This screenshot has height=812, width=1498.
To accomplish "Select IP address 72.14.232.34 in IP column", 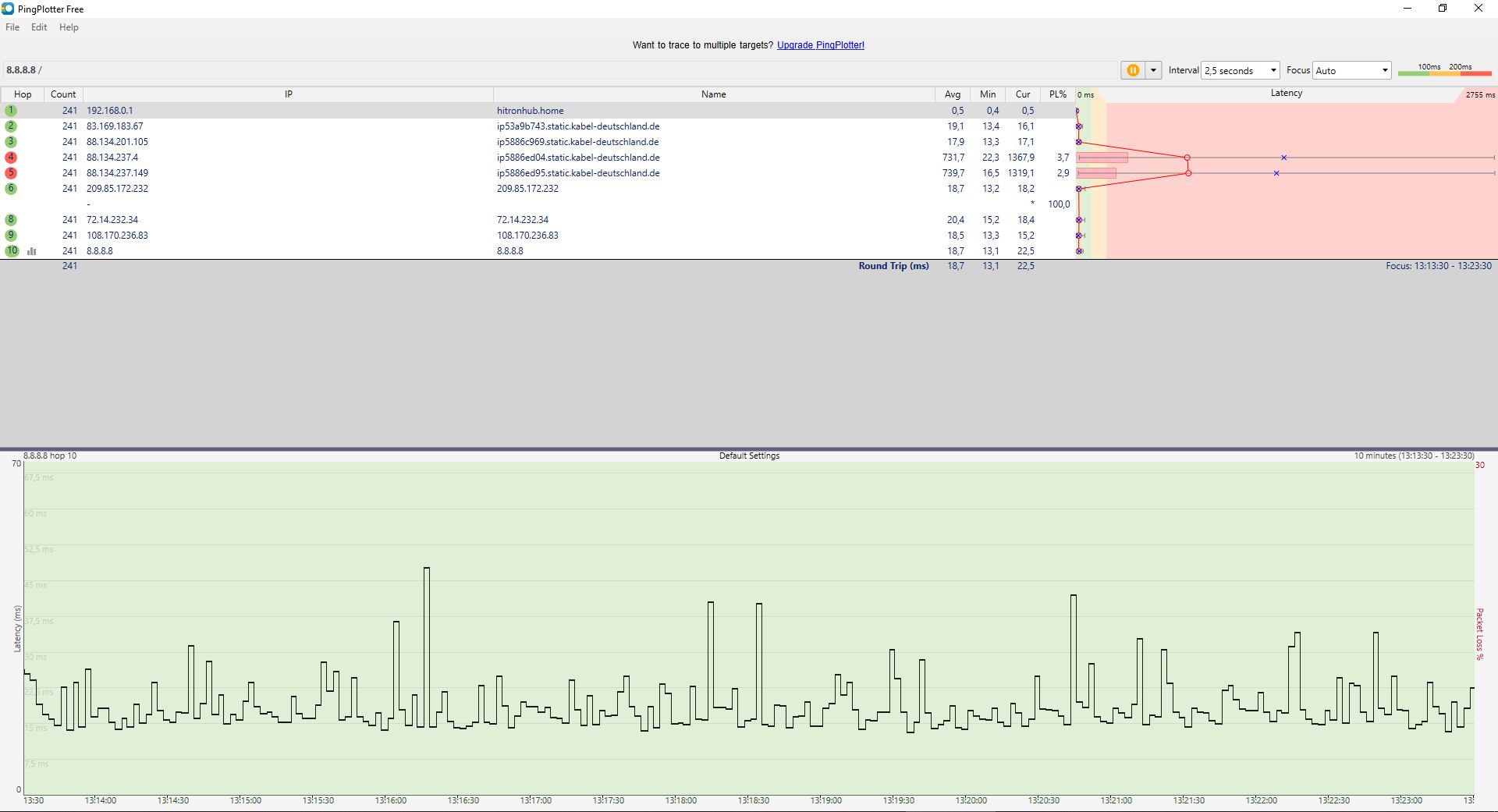I will click(112, 220).
